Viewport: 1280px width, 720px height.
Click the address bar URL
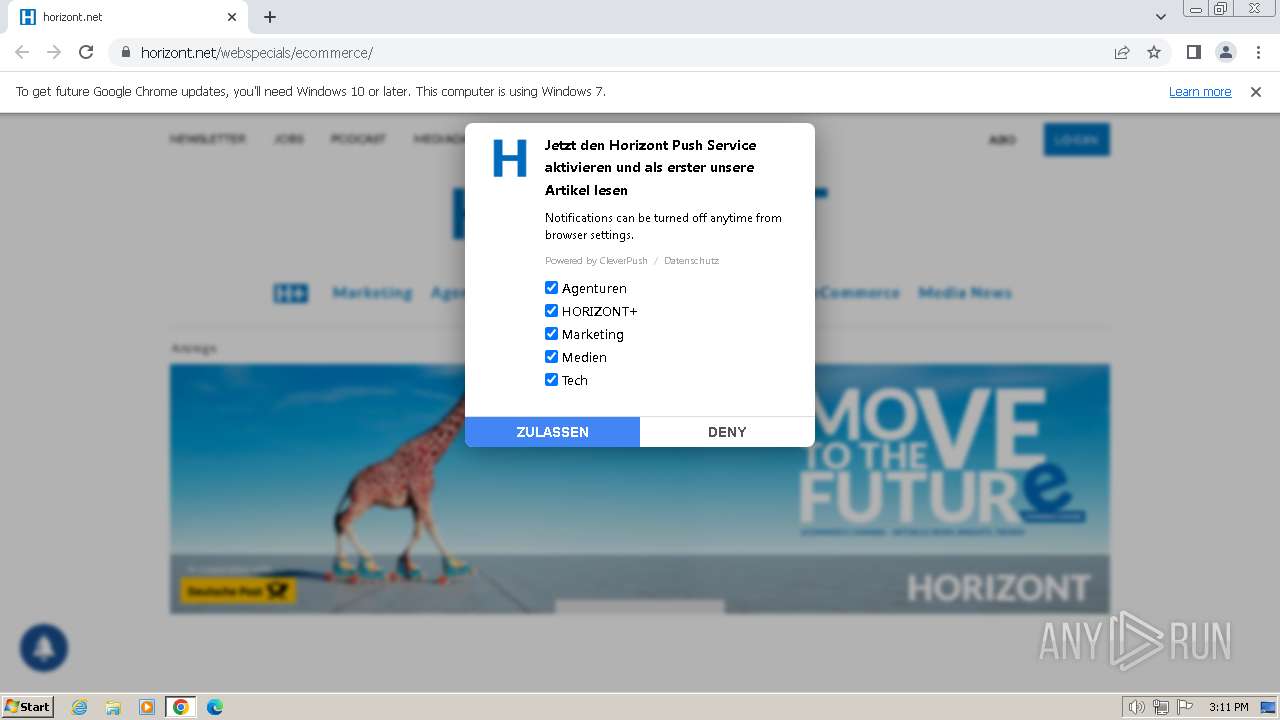click(x=257, y=53)
